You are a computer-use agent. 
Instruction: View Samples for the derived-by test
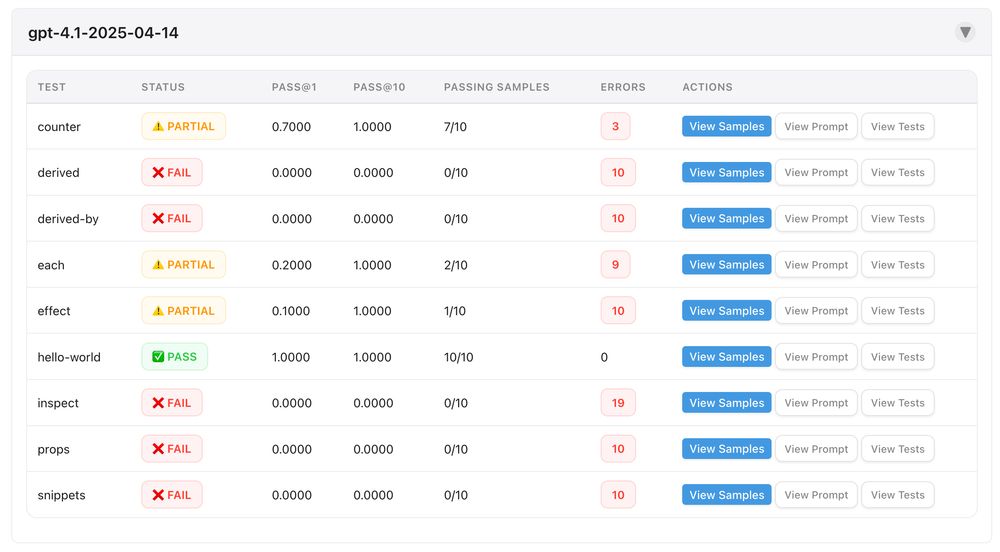(x=726, y=218)
